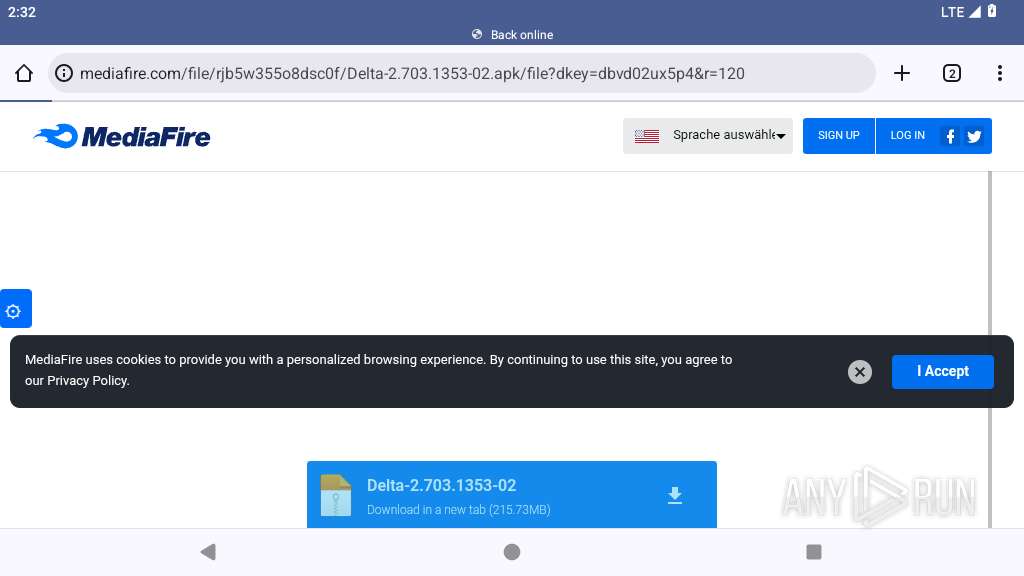
Task: Tap the browser home icon
Action: 24,73
